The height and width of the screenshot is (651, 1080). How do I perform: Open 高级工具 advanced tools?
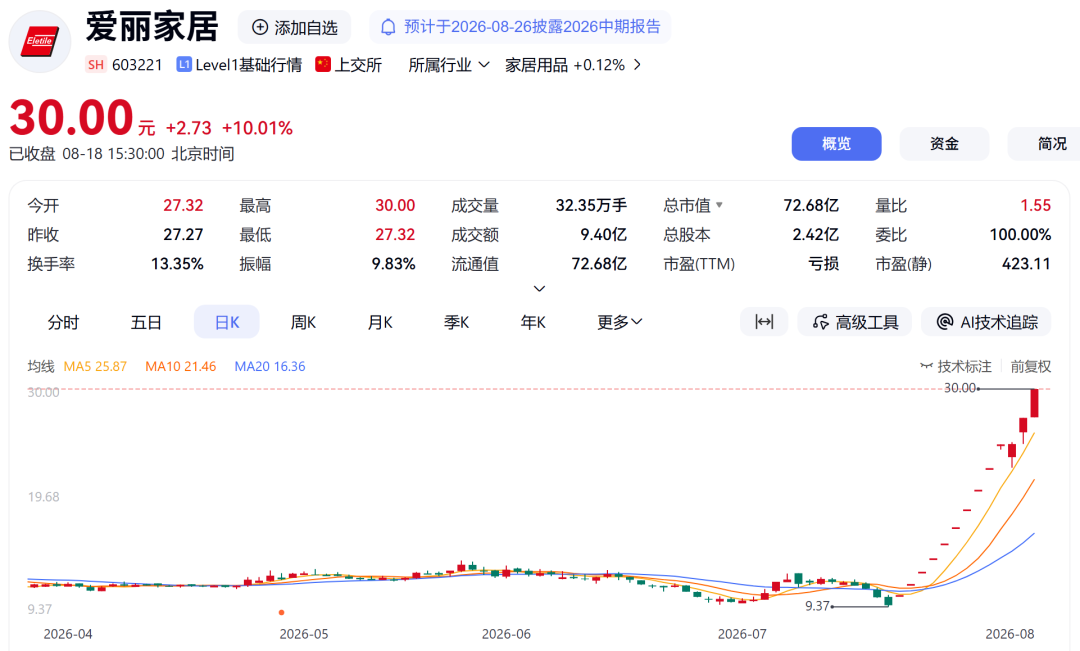pos(855,322)
